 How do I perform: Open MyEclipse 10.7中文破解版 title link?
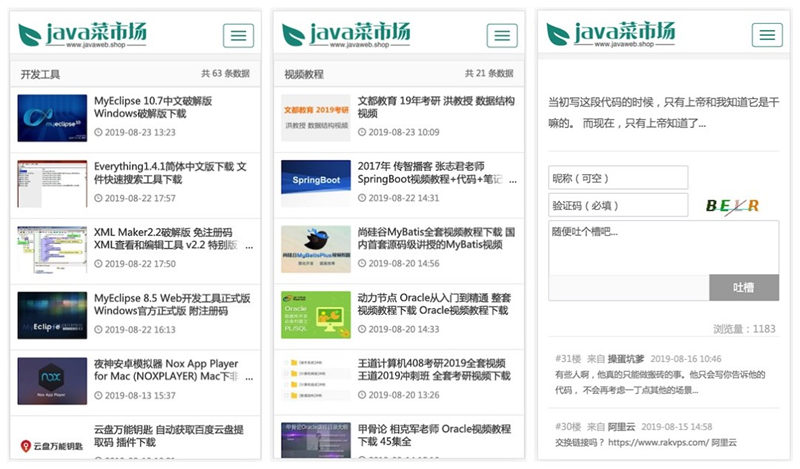(x=153, y=107)
